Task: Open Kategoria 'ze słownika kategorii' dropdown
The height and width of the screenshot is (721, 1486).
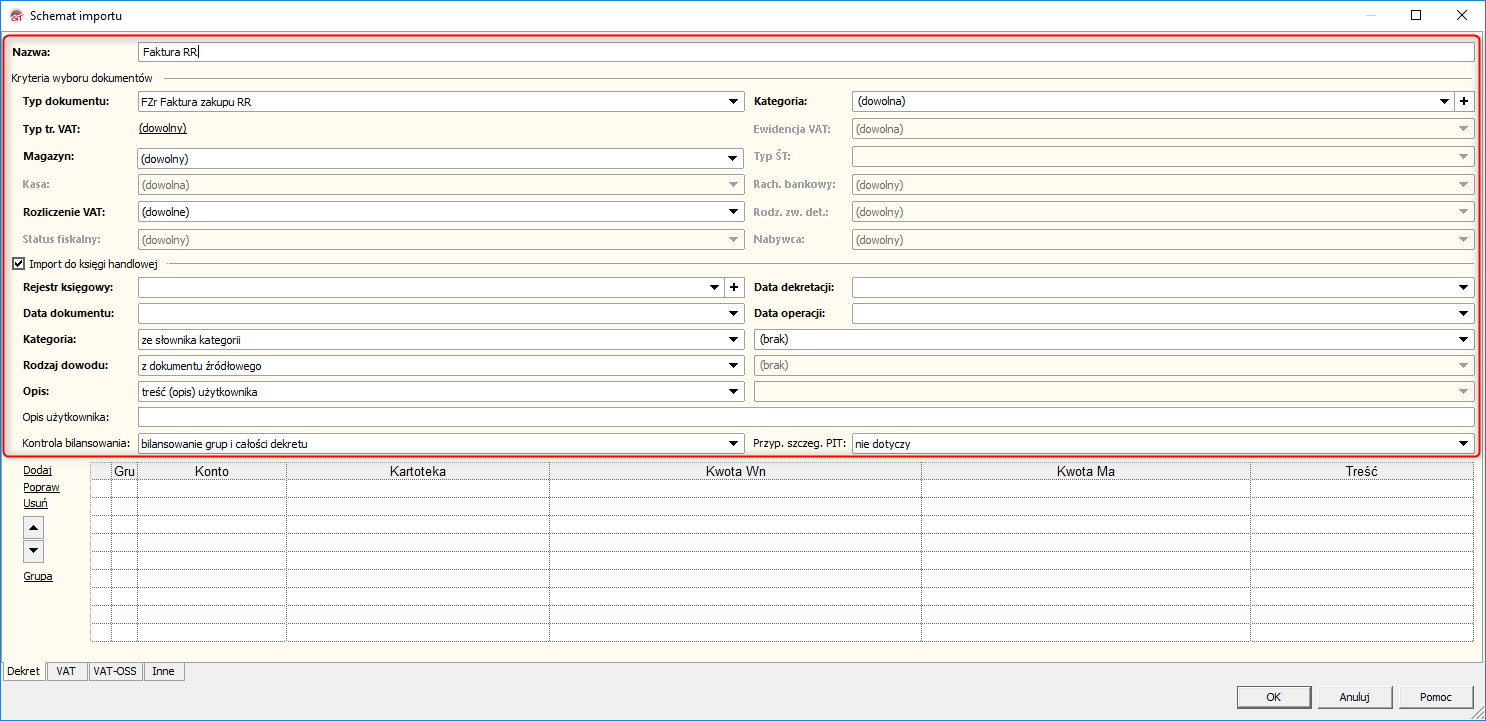Action: click(733, 340)
